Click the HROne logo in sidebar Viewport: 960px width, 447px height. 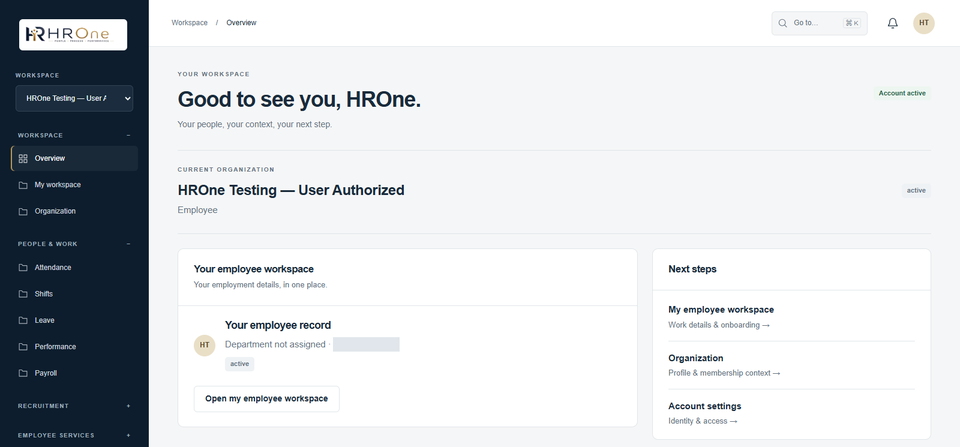[73, 34]
